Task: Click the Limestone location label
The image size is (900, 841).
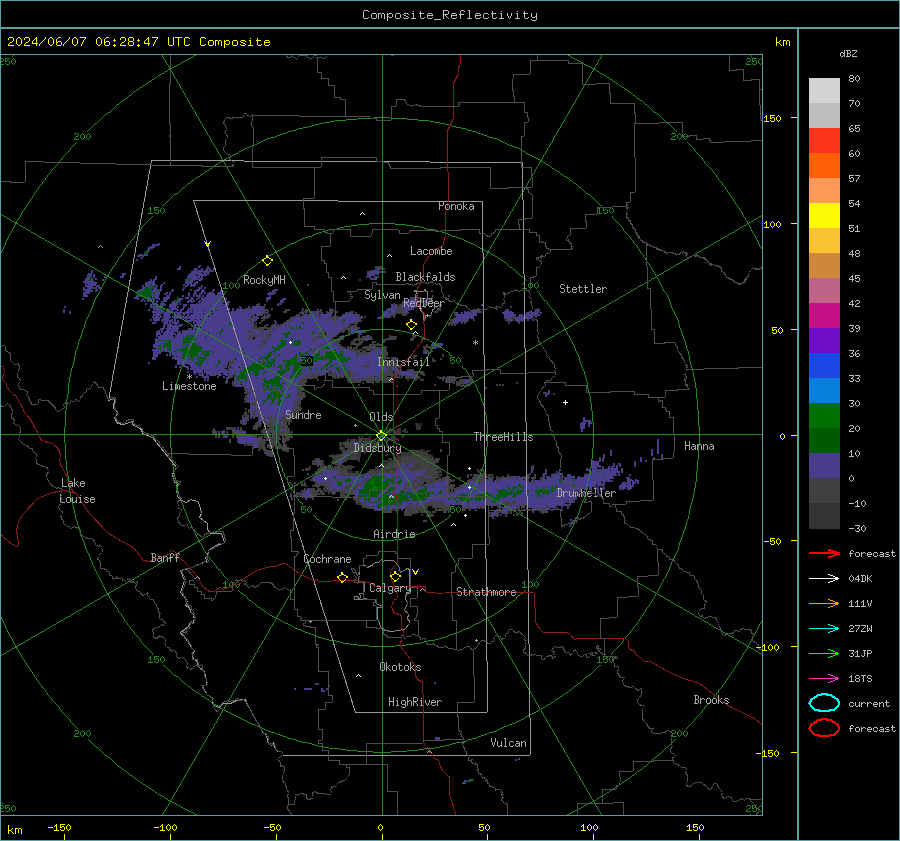Action: pyautogui.click(x=189, y=386)
